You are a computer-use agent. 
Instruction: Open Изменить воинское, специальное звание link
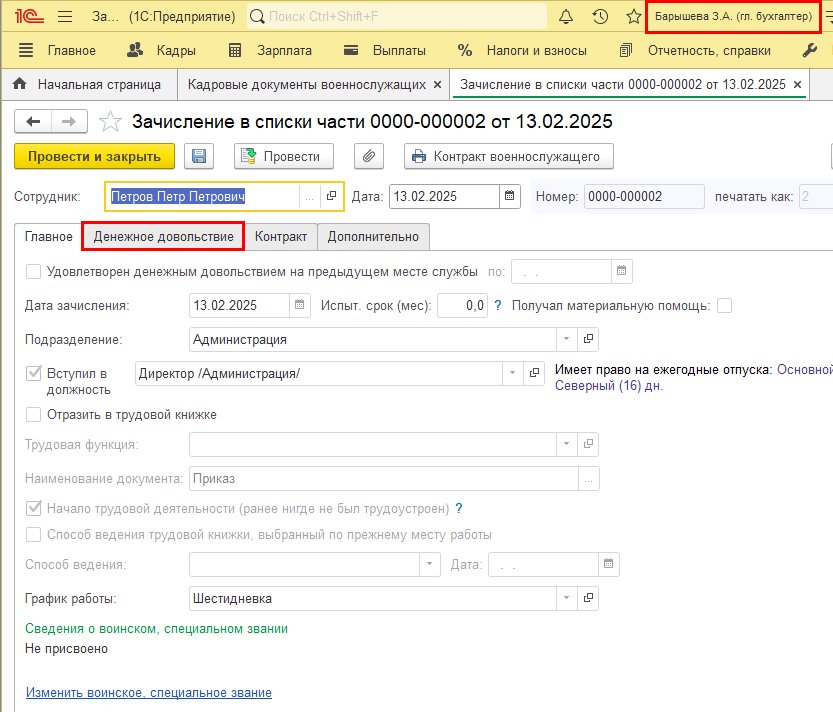149,692
